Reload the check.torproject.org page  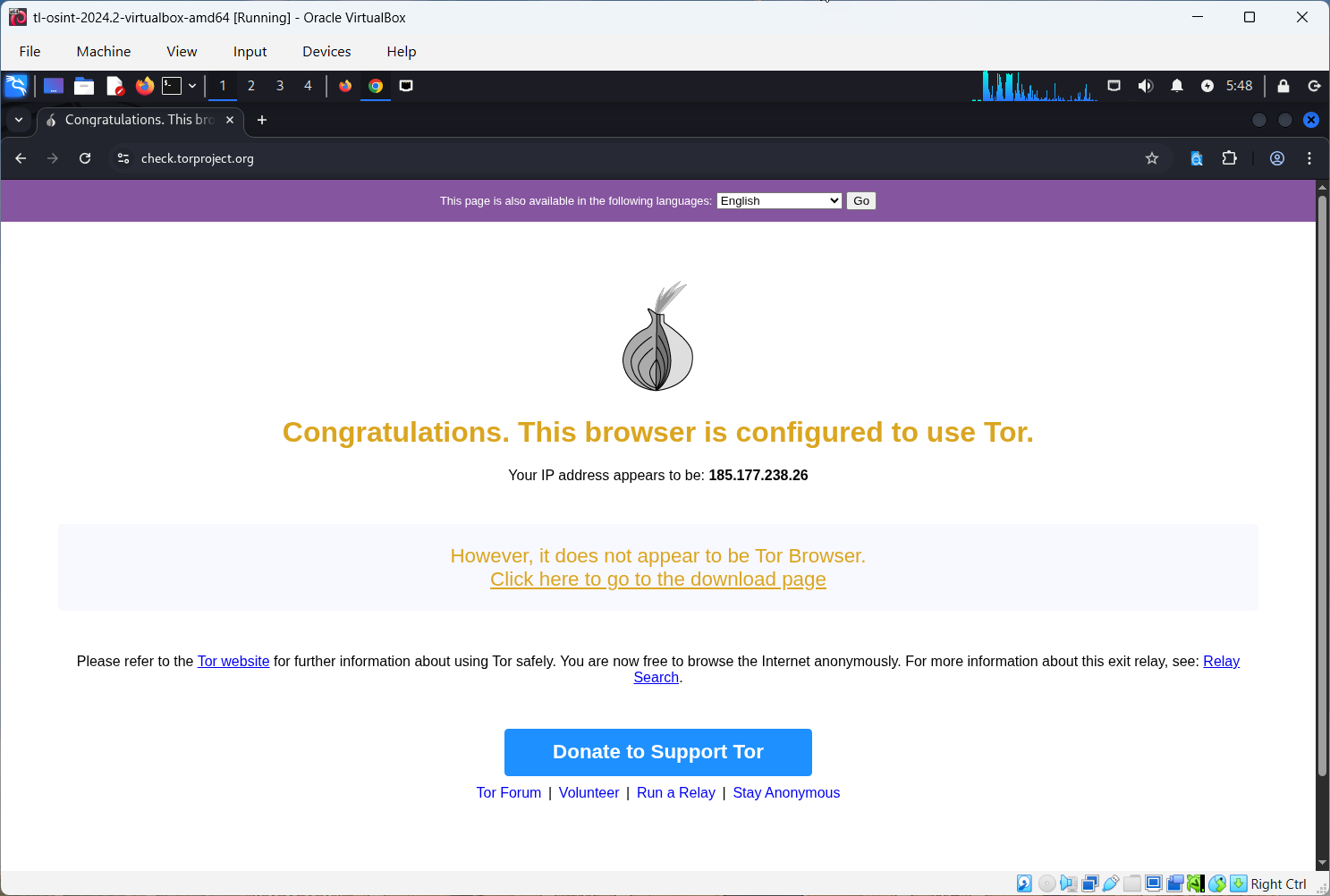85,158
